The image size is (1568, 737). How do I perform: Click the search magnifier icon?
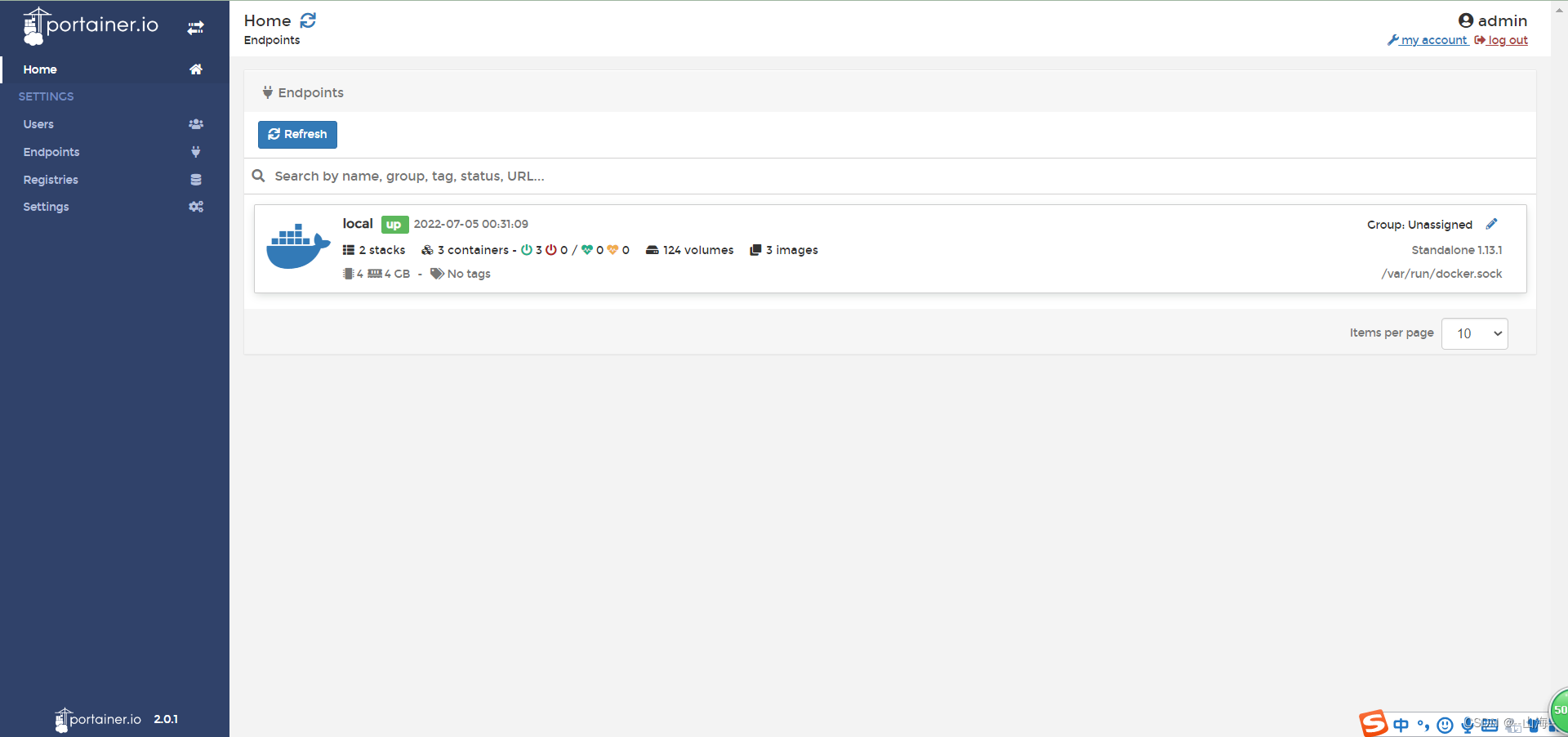point(259,176)
